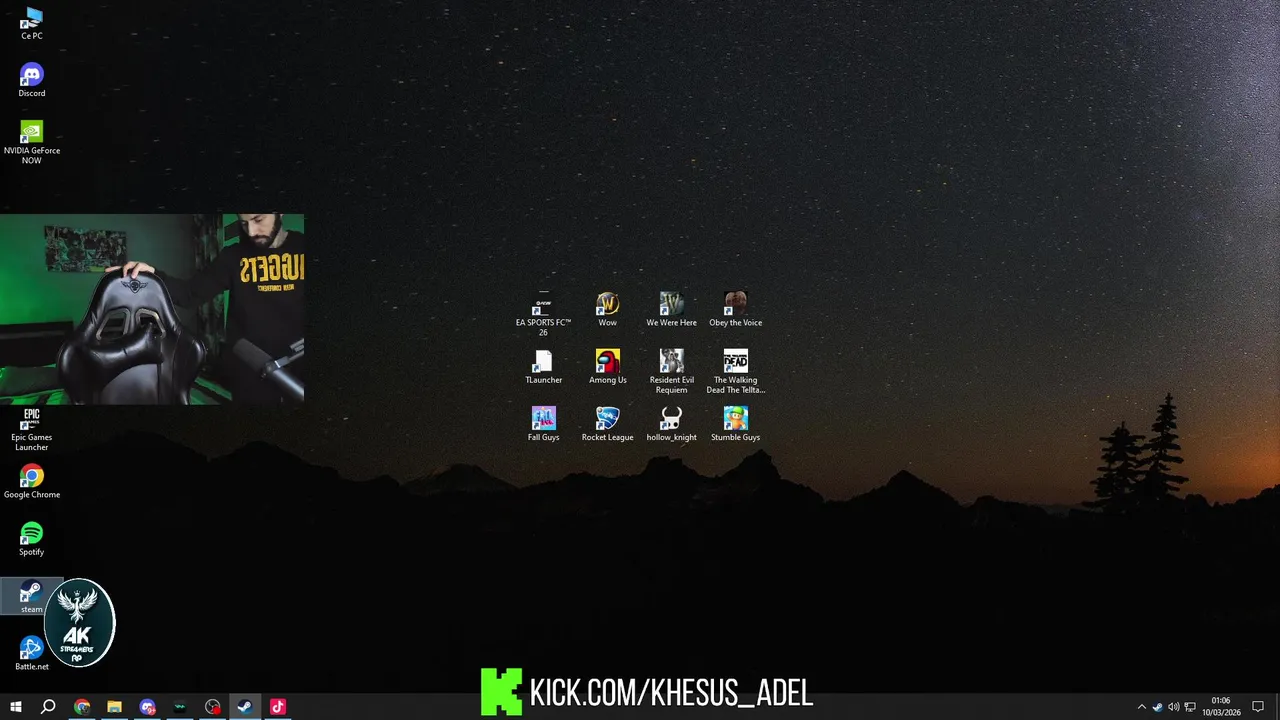
Task: Select the Resident Evil Requiem shortcut
Action: click(x=671, y=372)
